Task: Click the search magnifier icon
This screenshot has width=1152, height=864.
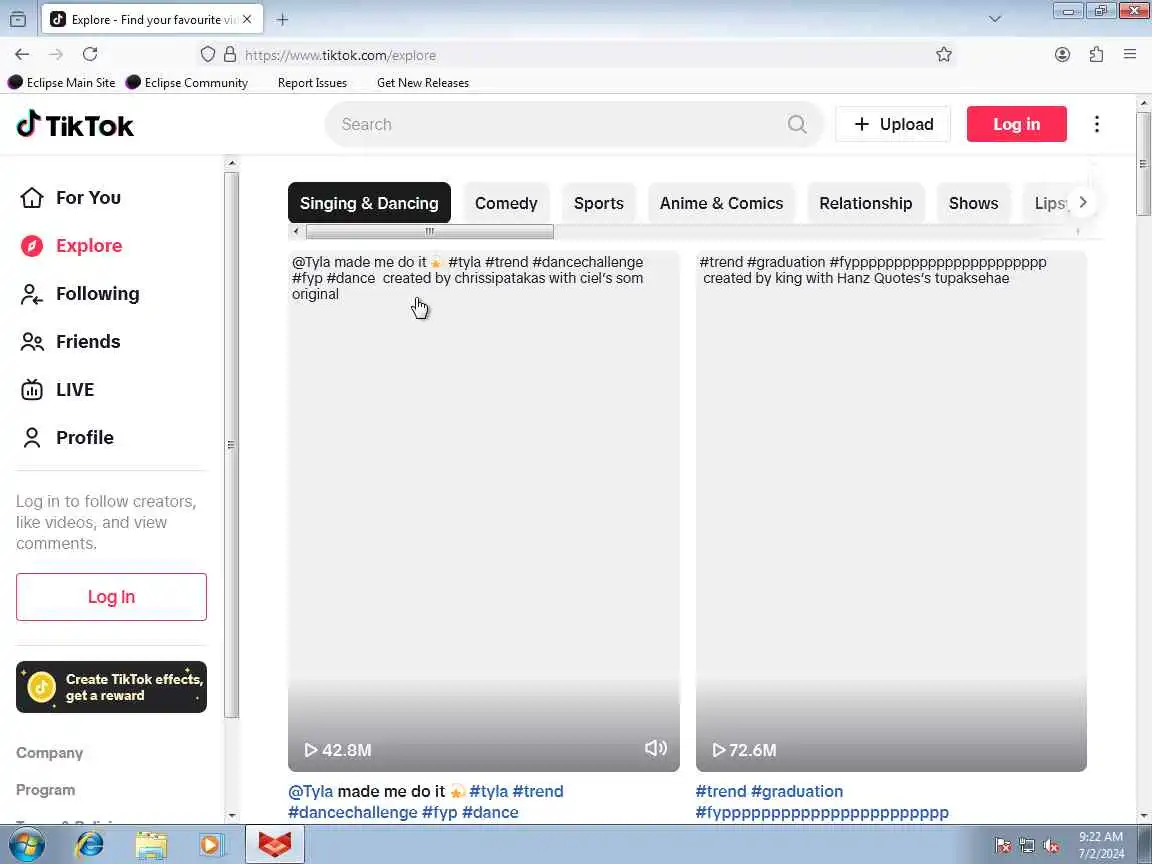Action: point(797,124)
